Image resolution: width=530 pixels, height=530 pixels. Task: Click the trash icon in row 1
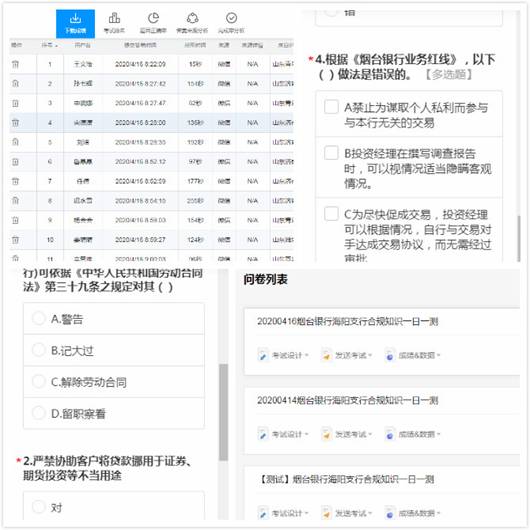(x=16, y=64)
